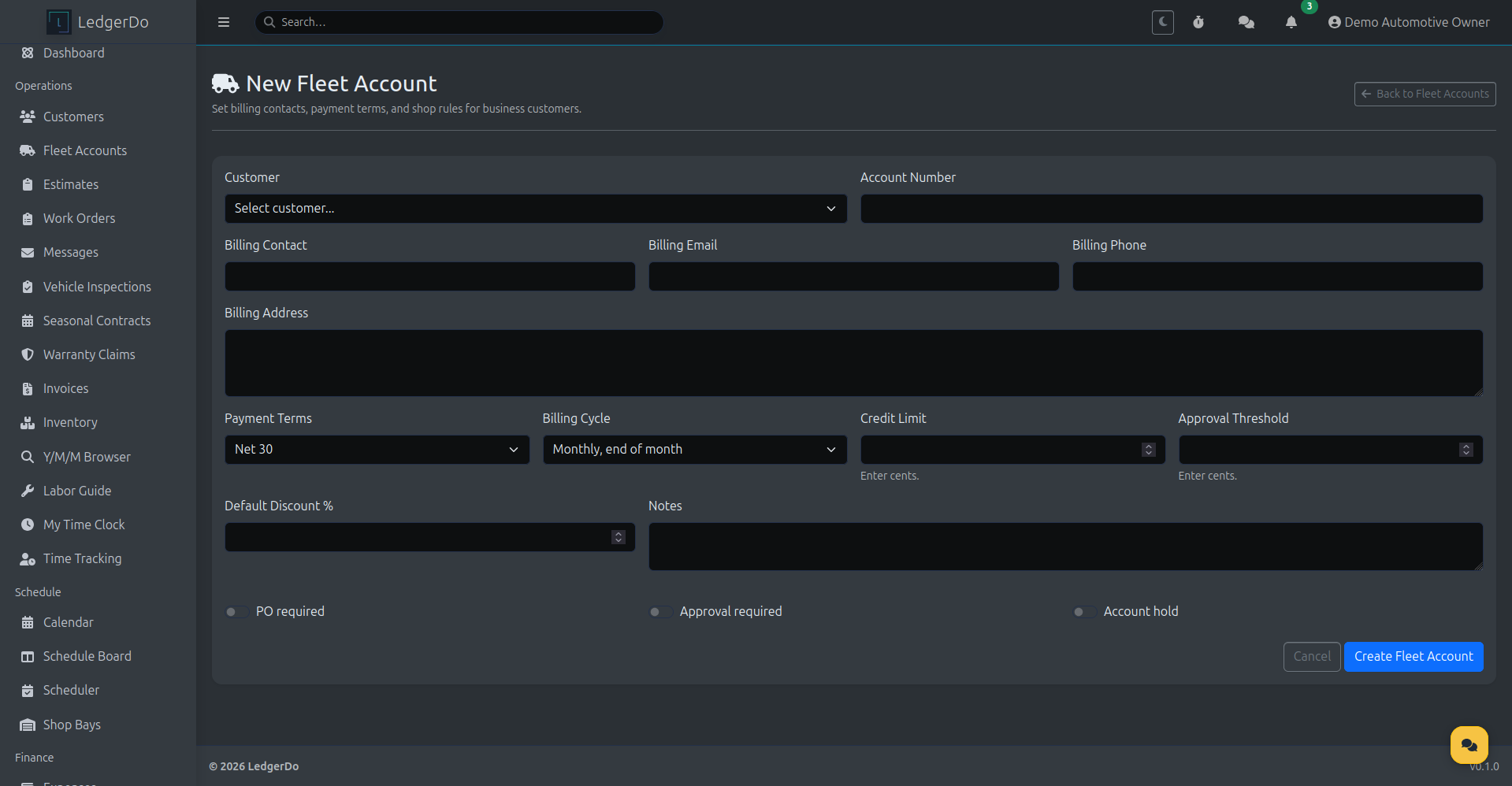Toggle the Account hold switch

1084,612
